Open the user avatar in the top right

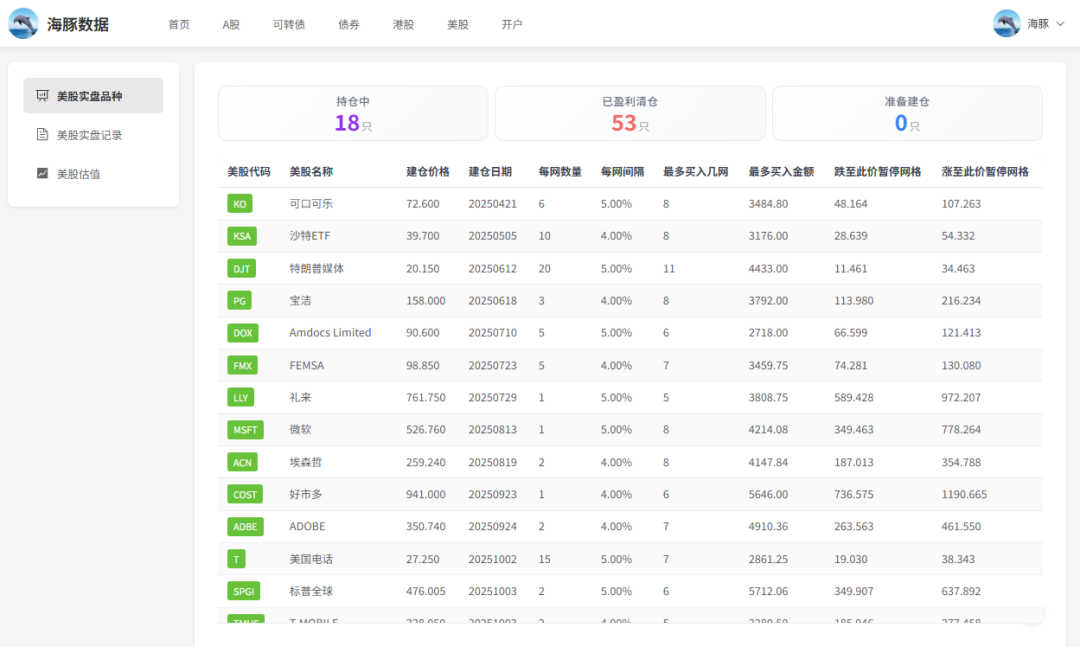[1006, 23]
